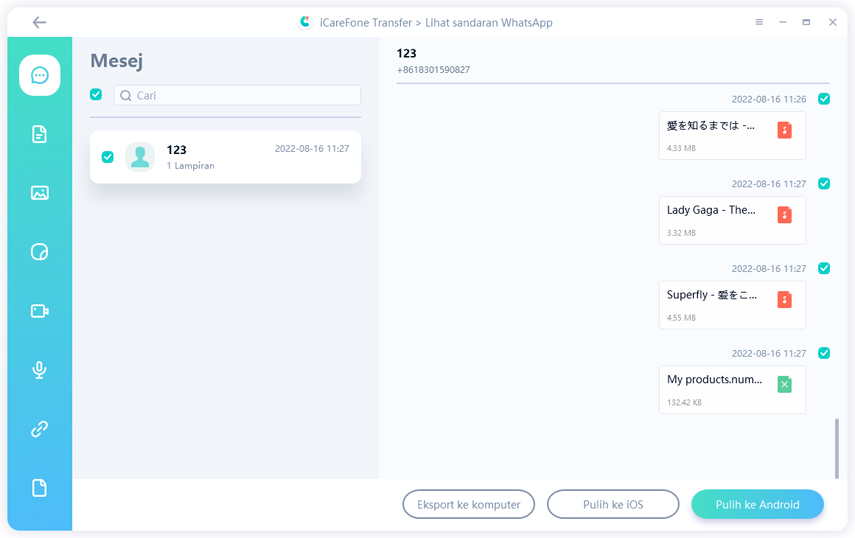Click Pulih ke Android button
Viewport: 855px width, 538px height.
tap(757, 505)
